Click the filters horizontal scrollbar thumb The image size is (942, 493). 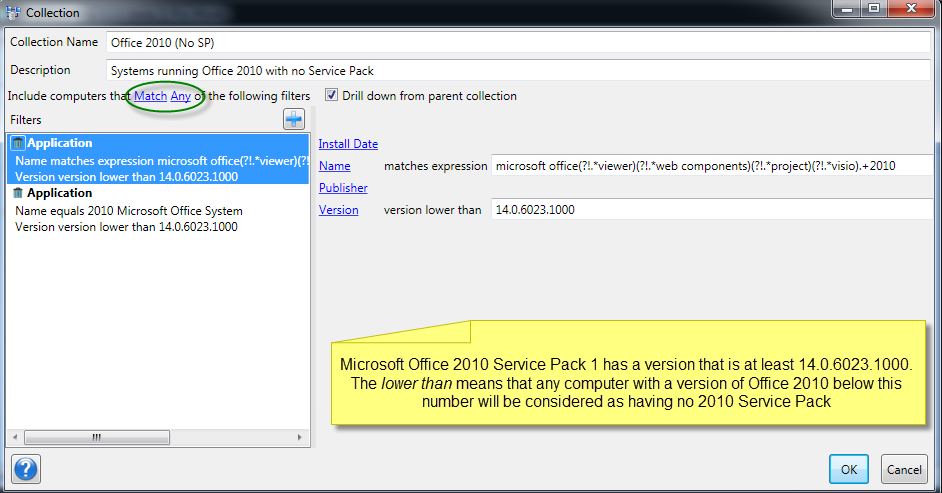97,437
